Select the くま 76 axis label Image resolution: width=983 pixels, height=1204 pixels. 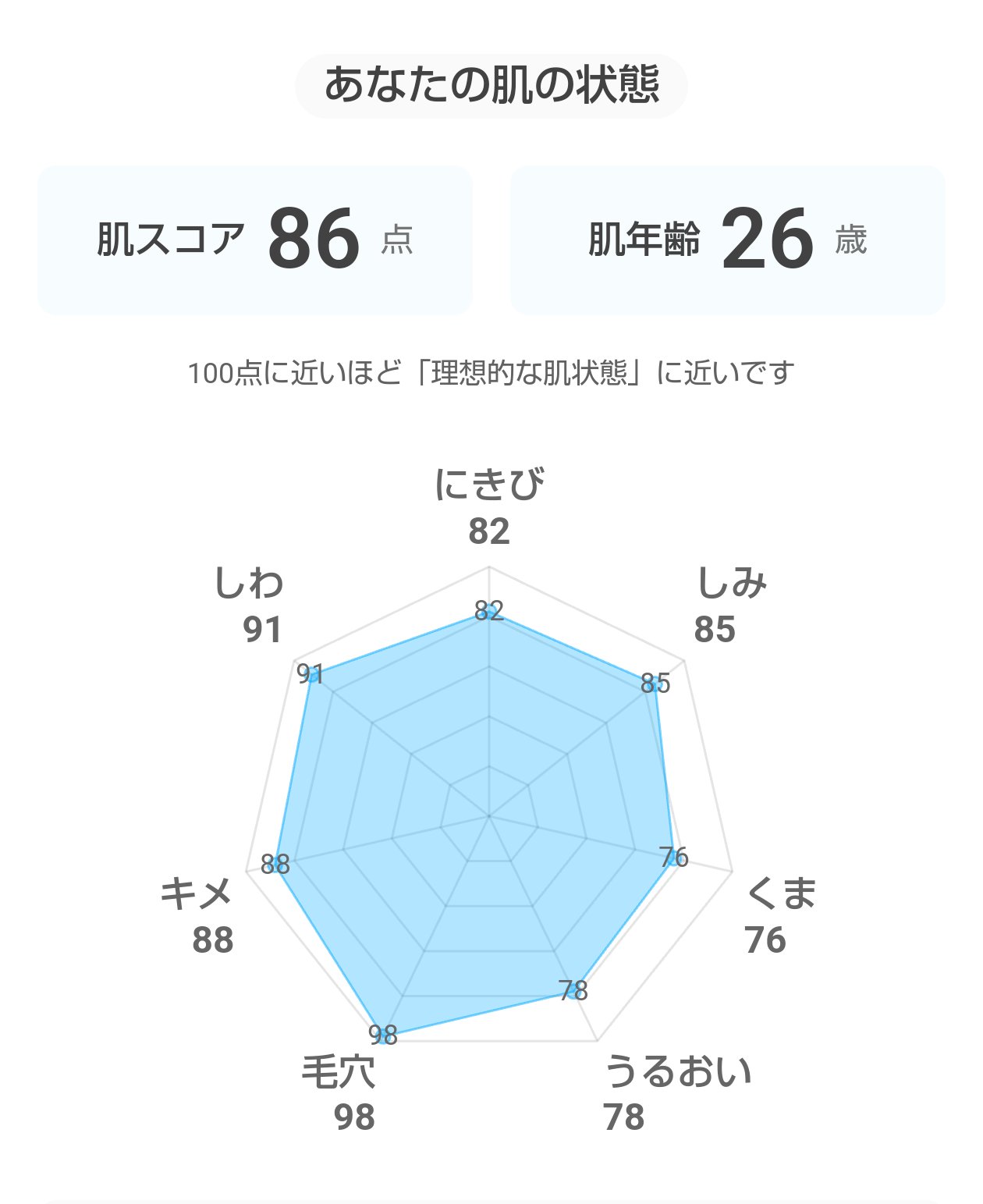[778, 916]
